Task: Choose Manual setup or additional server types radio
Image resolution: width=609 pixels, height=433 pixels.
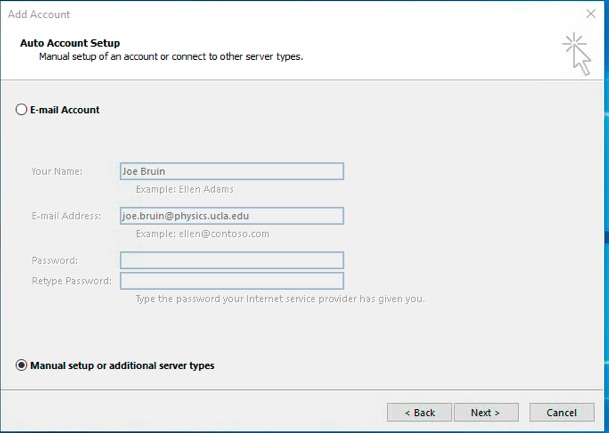Action: 21,365
